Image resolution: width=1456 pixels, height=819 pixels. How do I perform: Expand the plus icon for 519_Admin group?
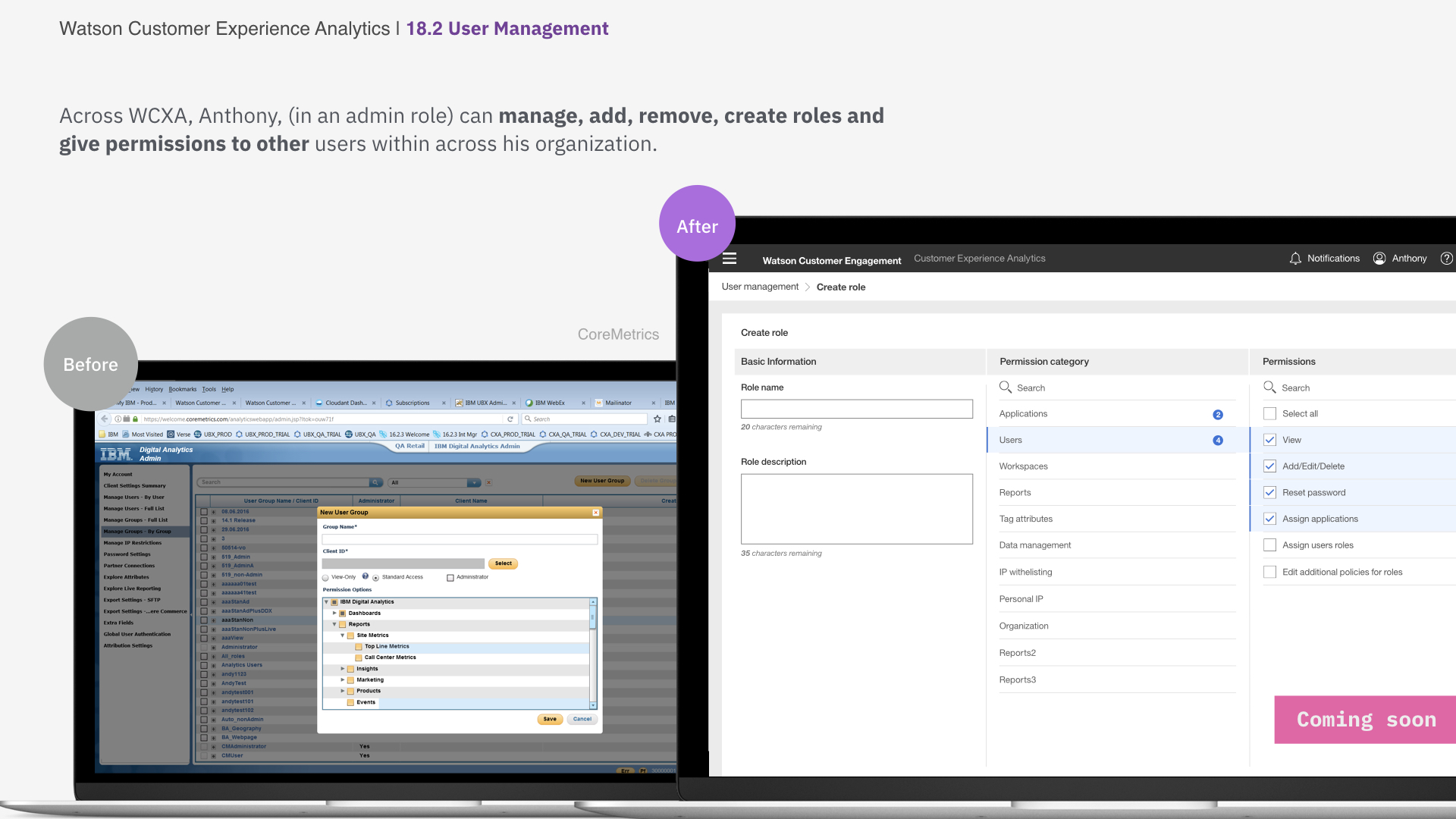[214, 557]
